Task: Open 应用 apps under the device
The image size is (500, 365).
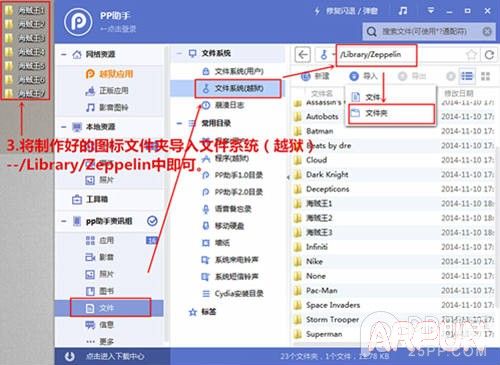Action: coord(100,240)
